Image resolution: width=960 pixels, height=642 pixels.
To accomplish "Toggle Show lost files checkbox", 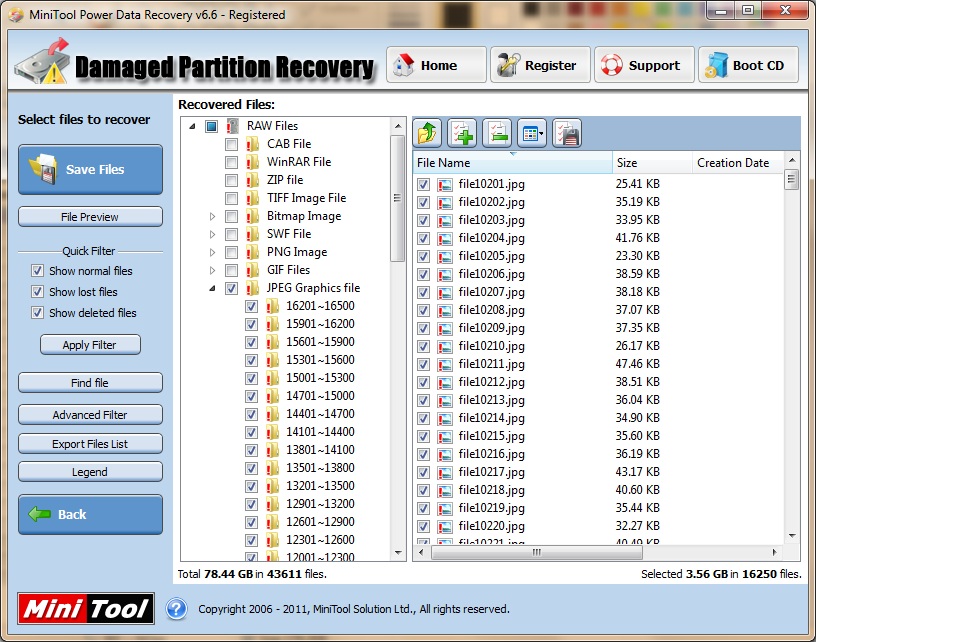I will pos(37,292).
